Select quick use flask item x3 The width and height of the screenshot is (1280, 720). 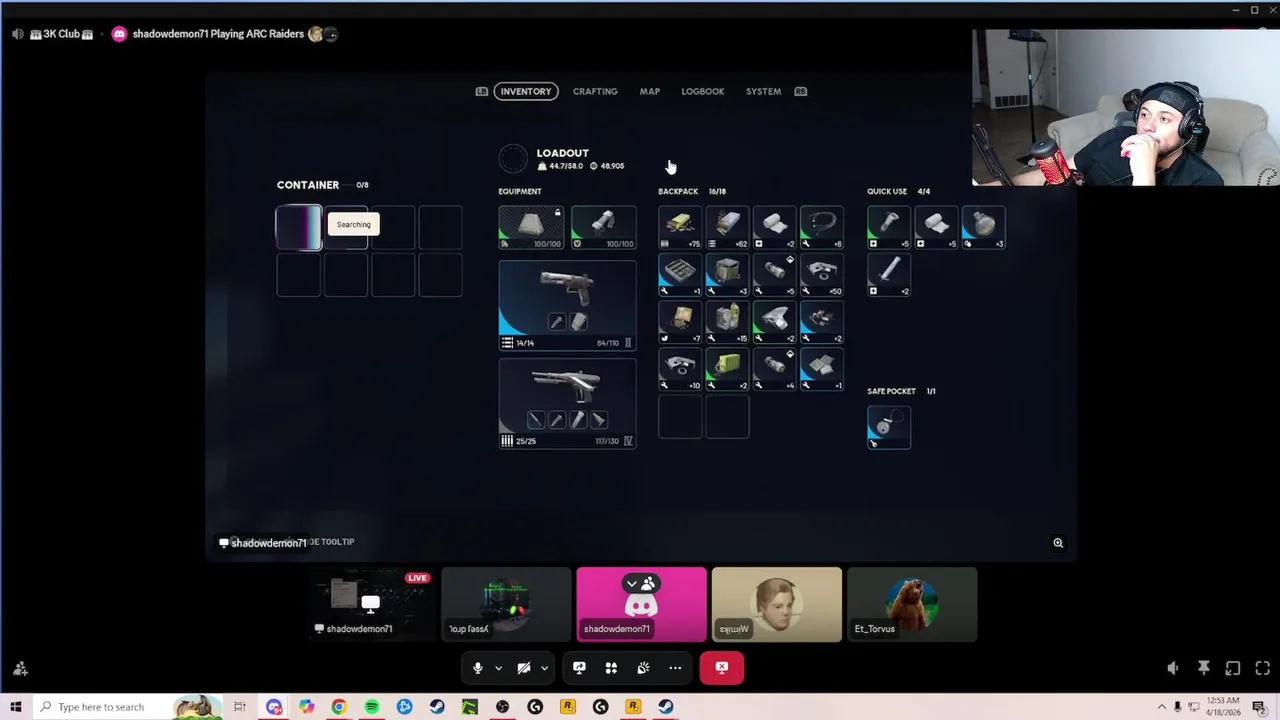click(983, 227)
